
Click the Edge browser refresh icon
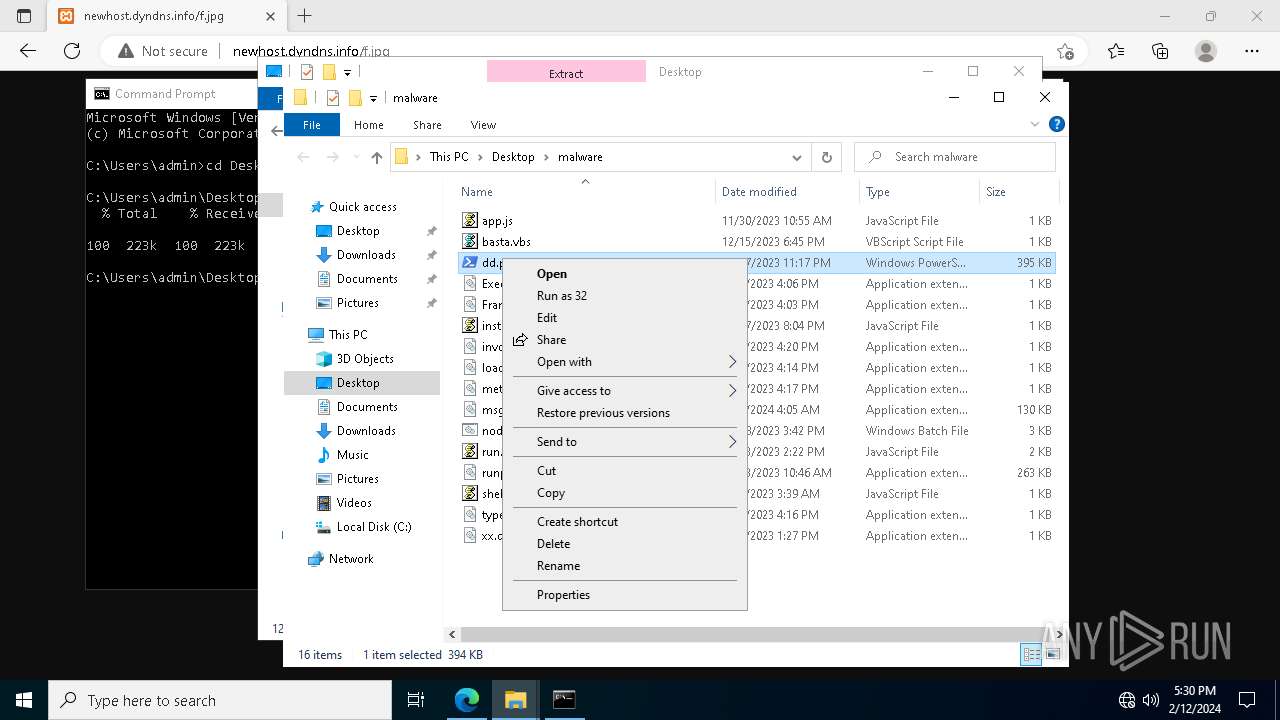pos(72,51)
